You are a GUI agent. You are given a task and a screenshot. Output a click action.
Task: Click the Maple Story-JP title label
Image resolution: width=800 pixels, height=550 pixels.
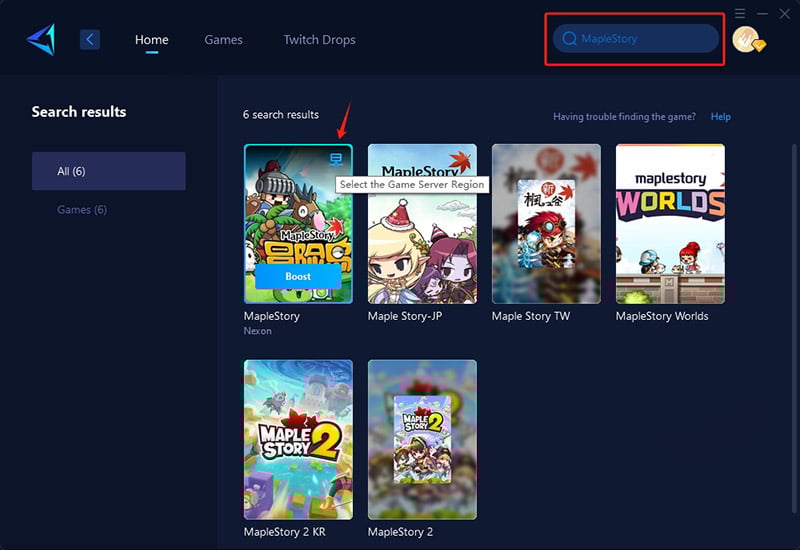coord(405,316)
